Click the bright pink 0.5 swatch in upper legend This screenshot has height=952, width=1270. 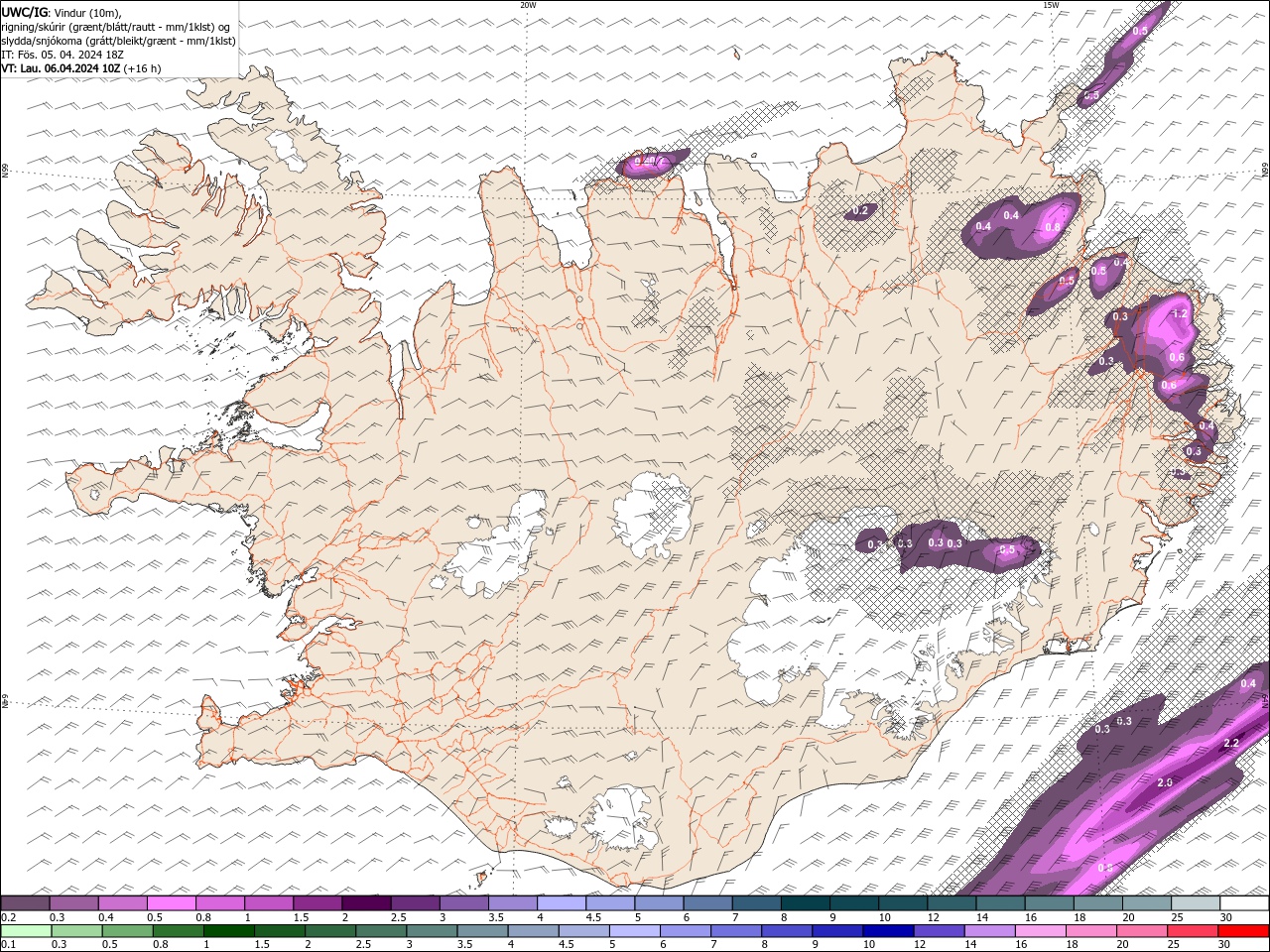172,903
